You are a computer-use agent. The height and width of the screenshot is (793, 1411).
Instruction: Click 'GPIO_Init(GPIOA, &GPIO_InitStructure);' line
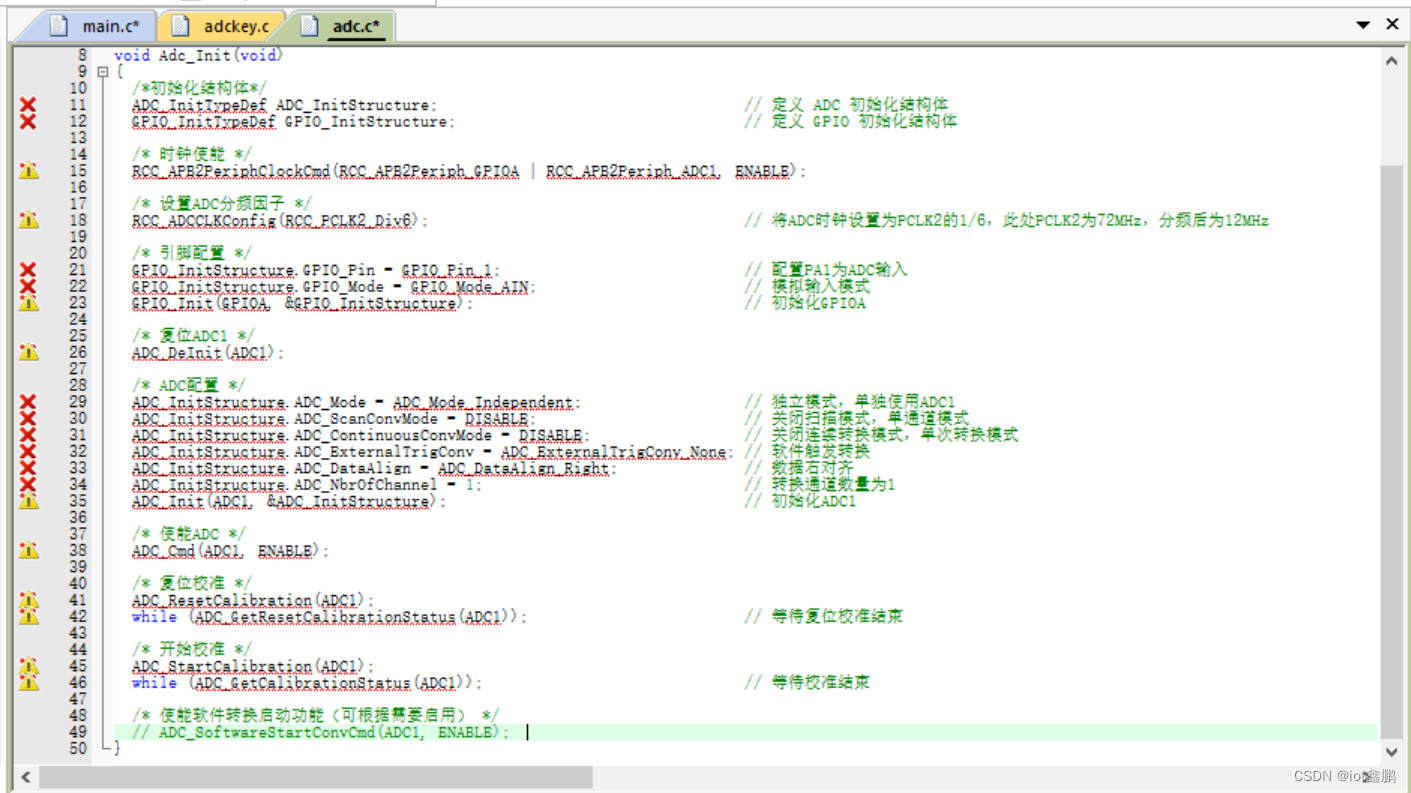tap(302, 303)
